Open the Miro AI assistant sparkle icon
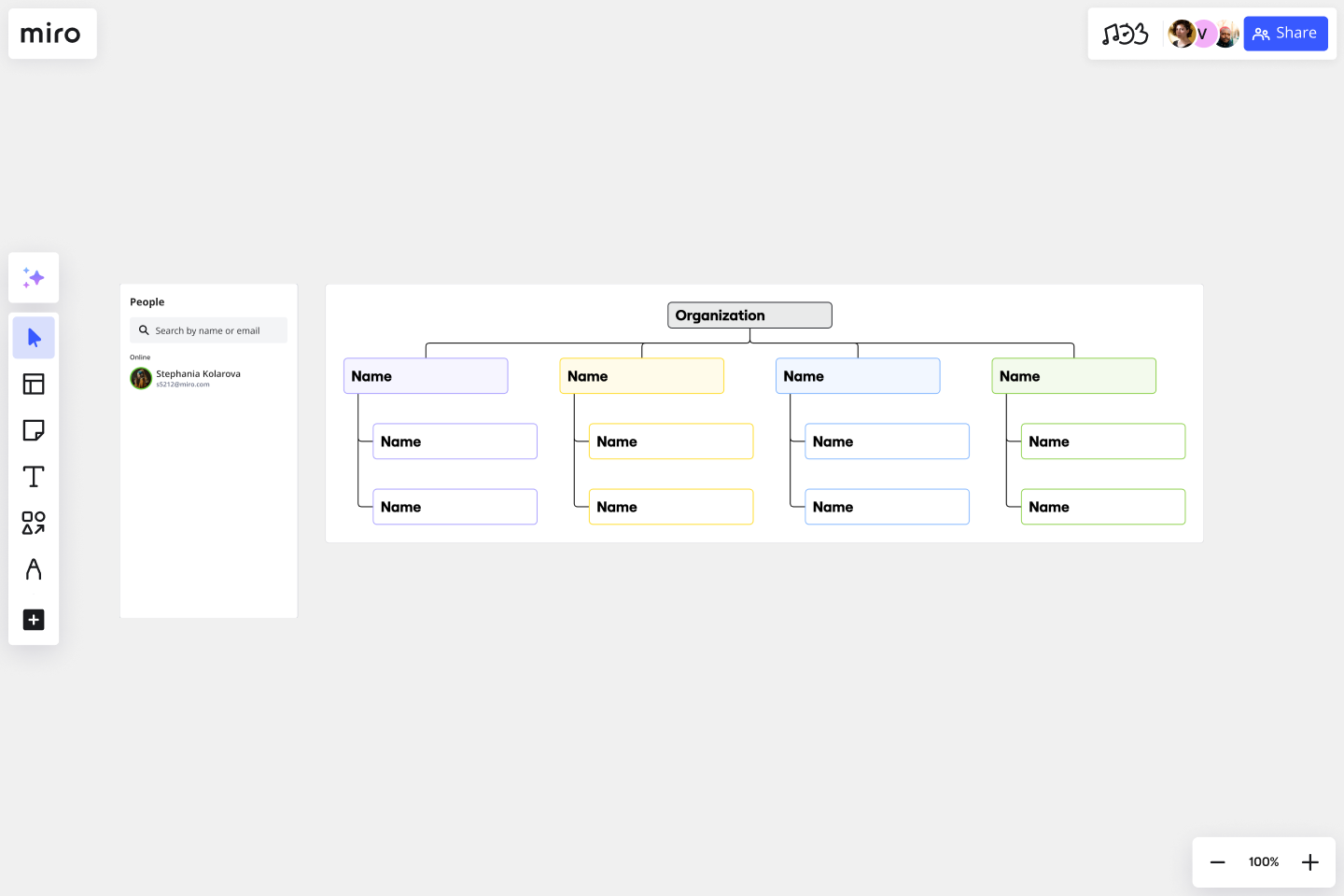Screen dimensions: 1344x896 [34, 277]
